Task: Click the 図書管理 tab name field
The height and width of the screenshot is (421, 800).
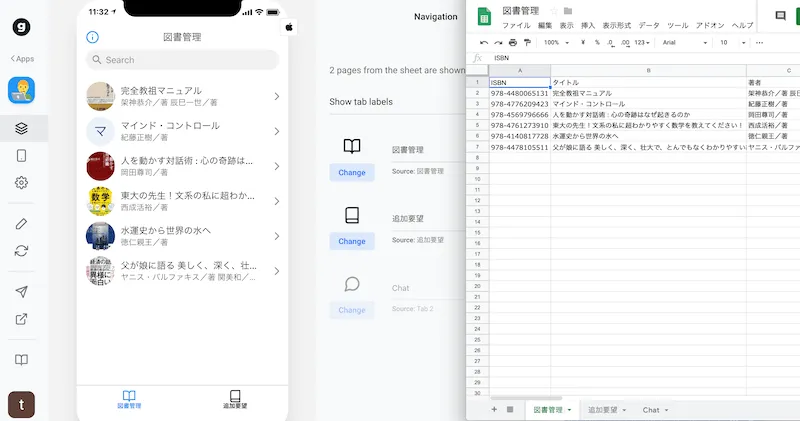Action: (428, 150)
